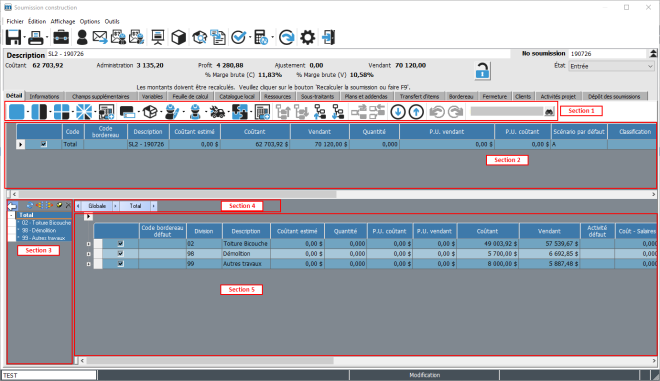
Task: Click the settings gear icon
Action: click(308, 37)
